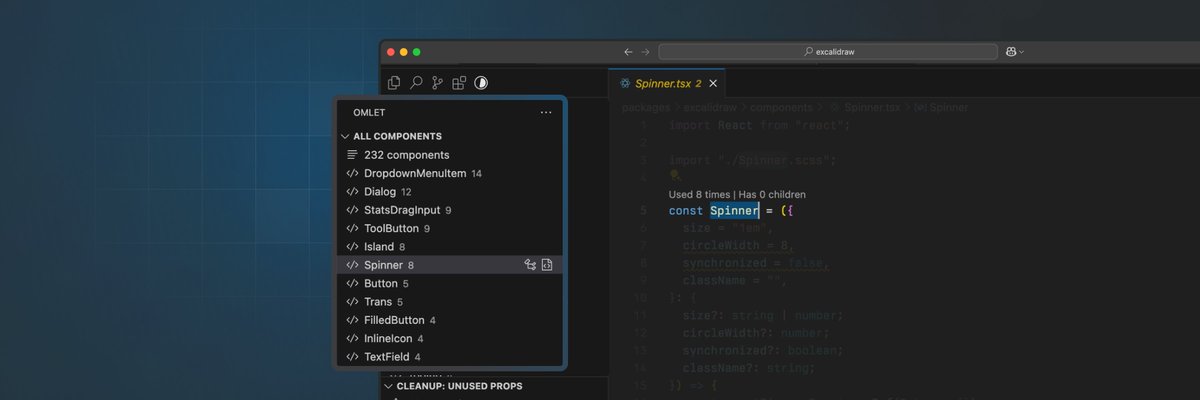Select DropdownMenuItem in the component list
Viewport: 1200px width, 400px height.
coord(449,173)
